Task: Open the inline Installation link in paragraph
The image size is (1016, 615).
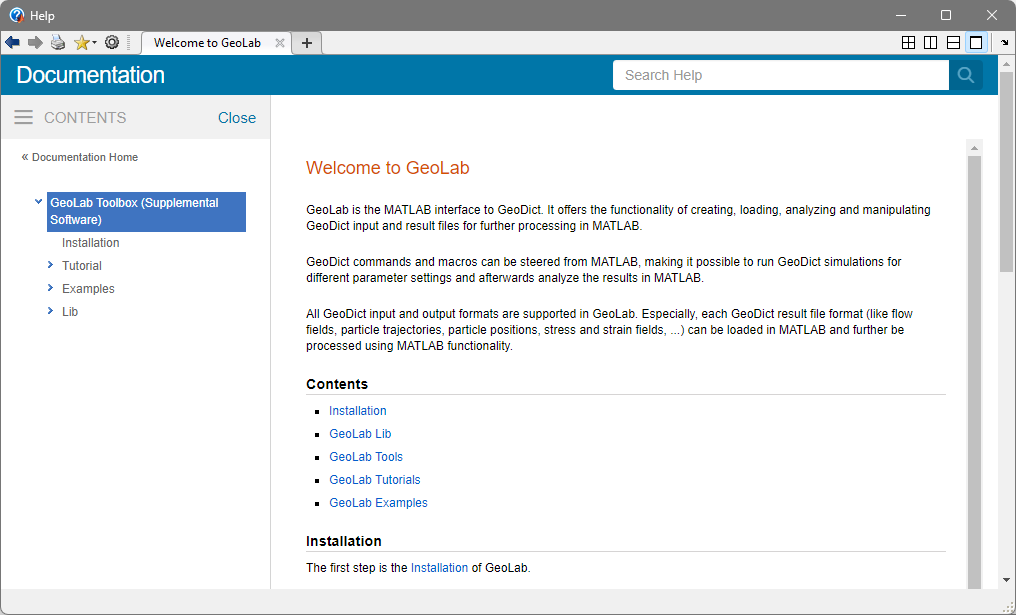Action: click(439, 568)
